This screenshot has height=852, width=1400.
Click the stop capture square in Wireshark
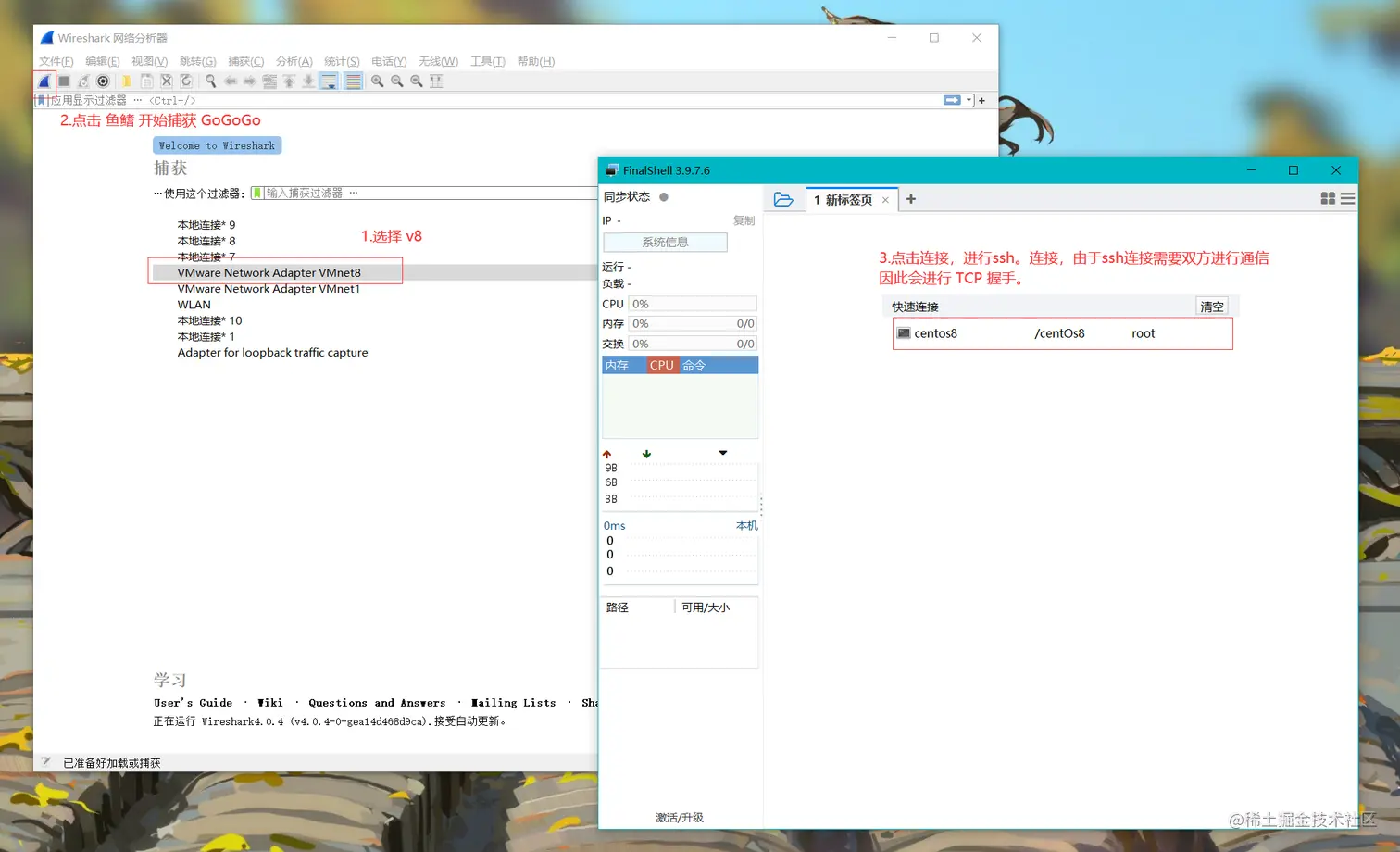click(64, 81)
